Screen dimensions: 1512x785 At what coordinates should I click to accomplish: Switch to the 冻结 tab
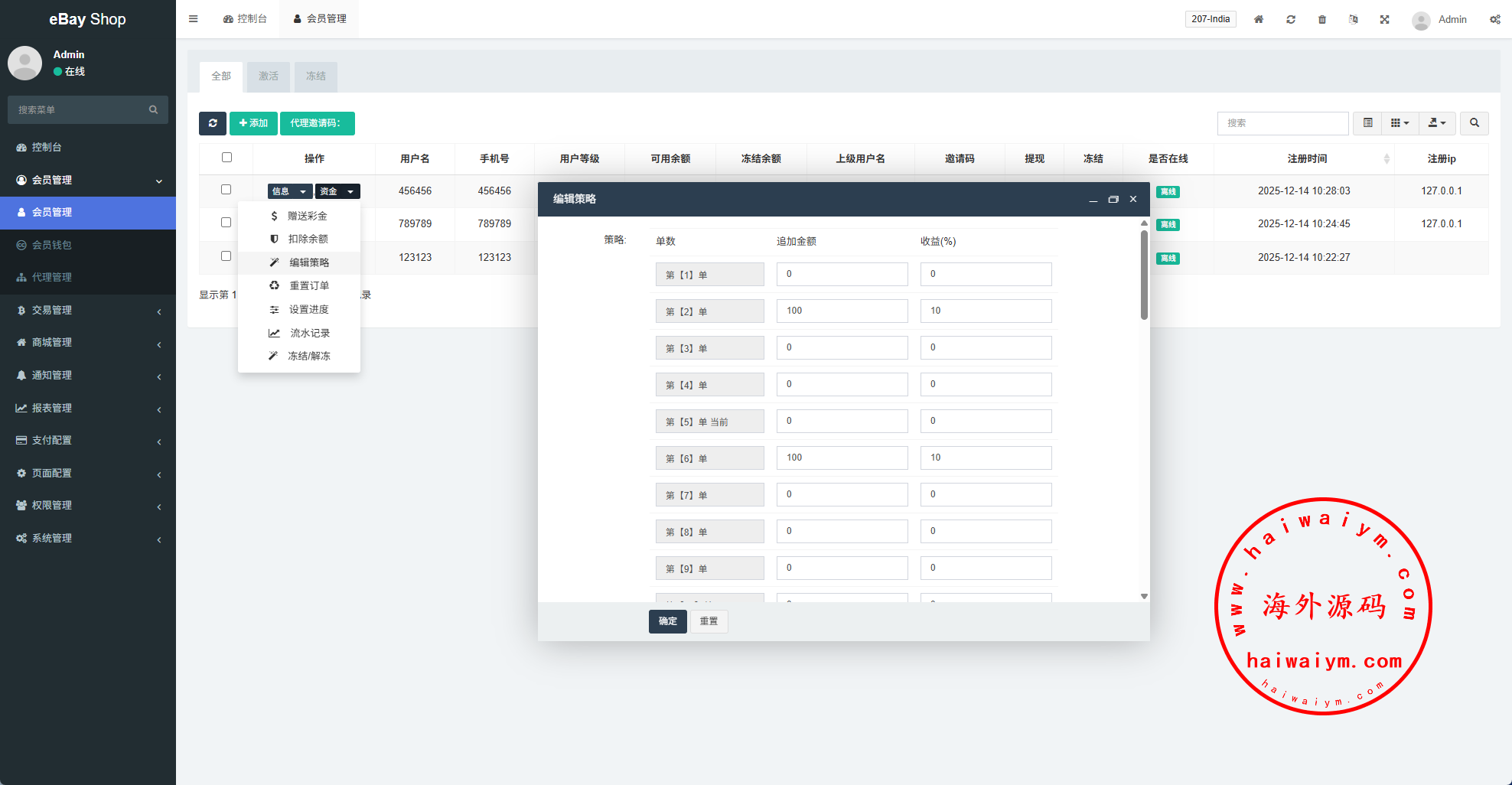[x=315, y=77]
